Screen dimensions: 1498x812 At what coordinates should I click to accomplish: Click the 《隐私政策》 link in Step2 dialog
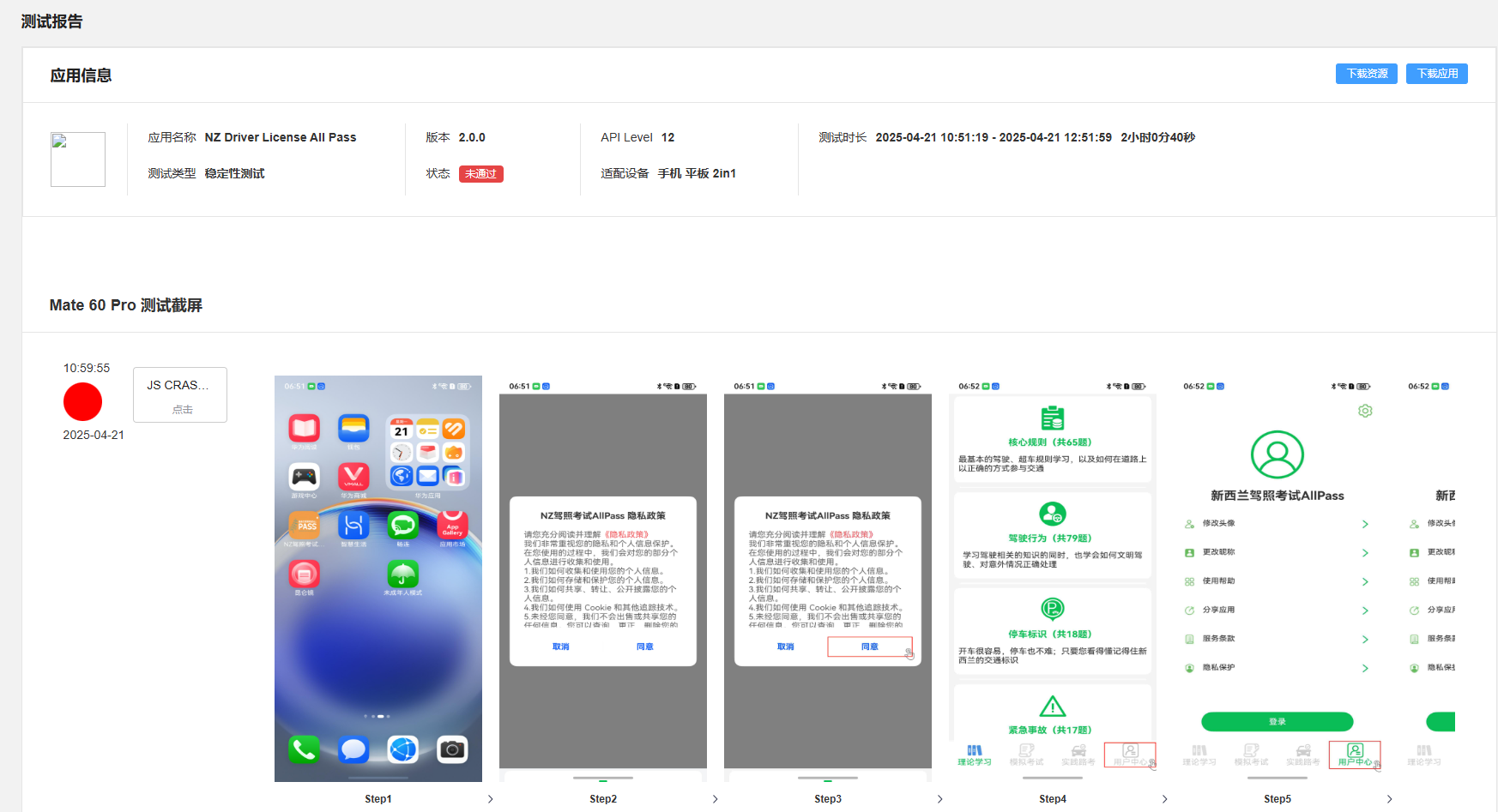(626, 534)
